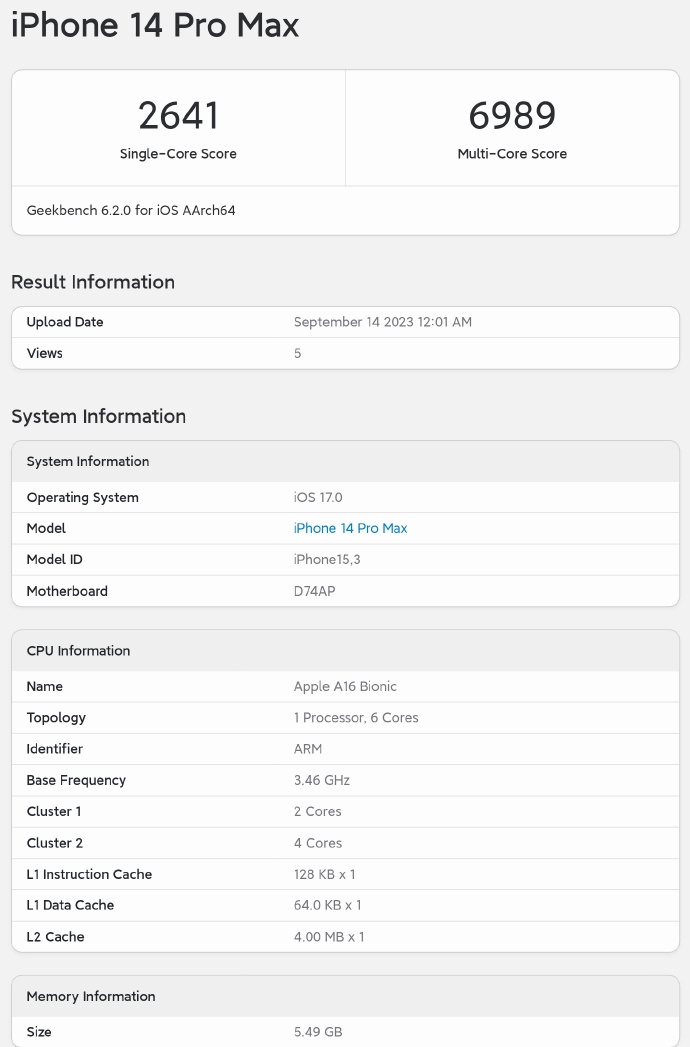
Task: Click the Multi-Core Score value 6989
Action: [512, 117]
